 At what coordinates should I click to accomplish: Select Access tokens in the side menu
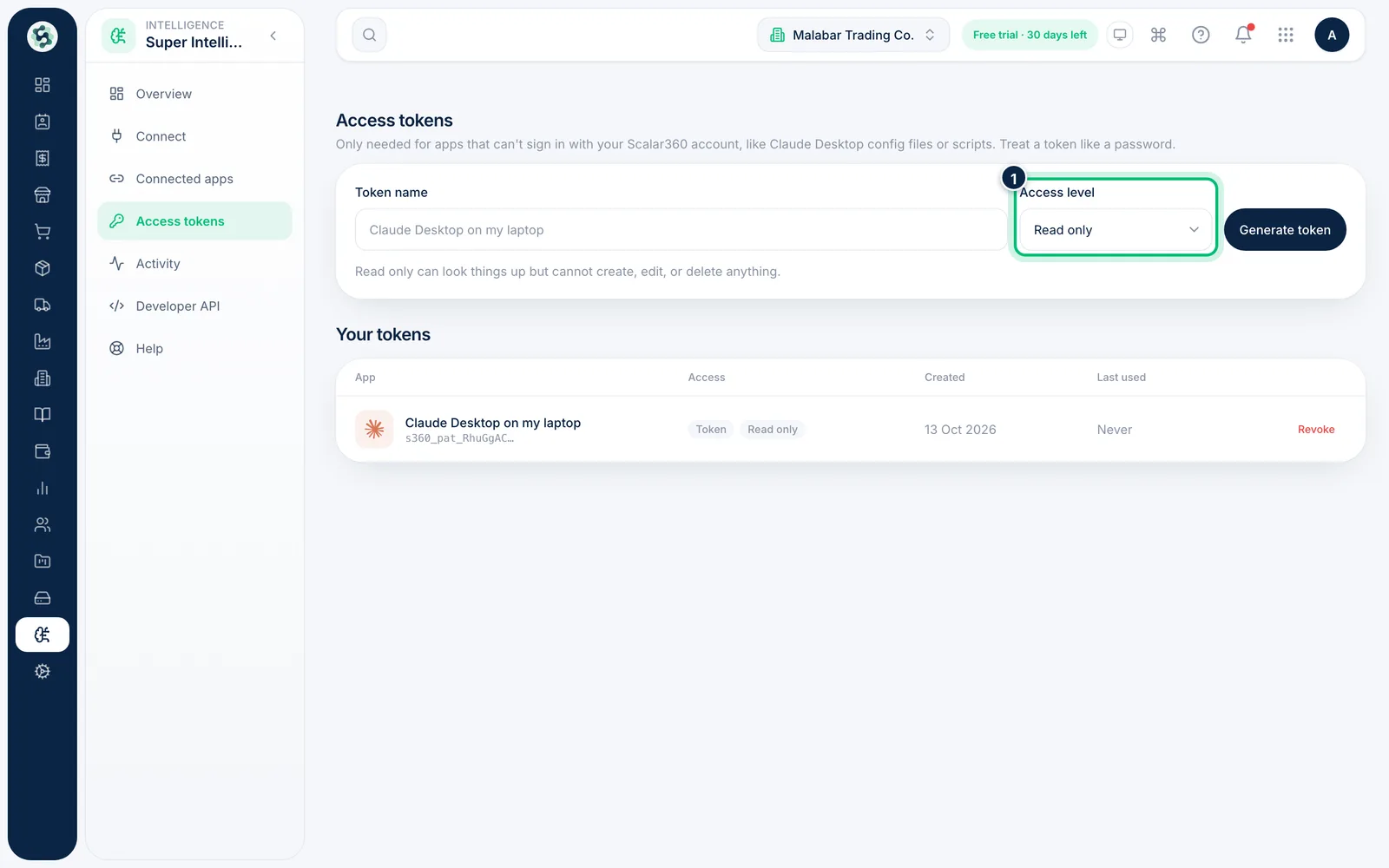pyautogui.click(x=194, y=221)
